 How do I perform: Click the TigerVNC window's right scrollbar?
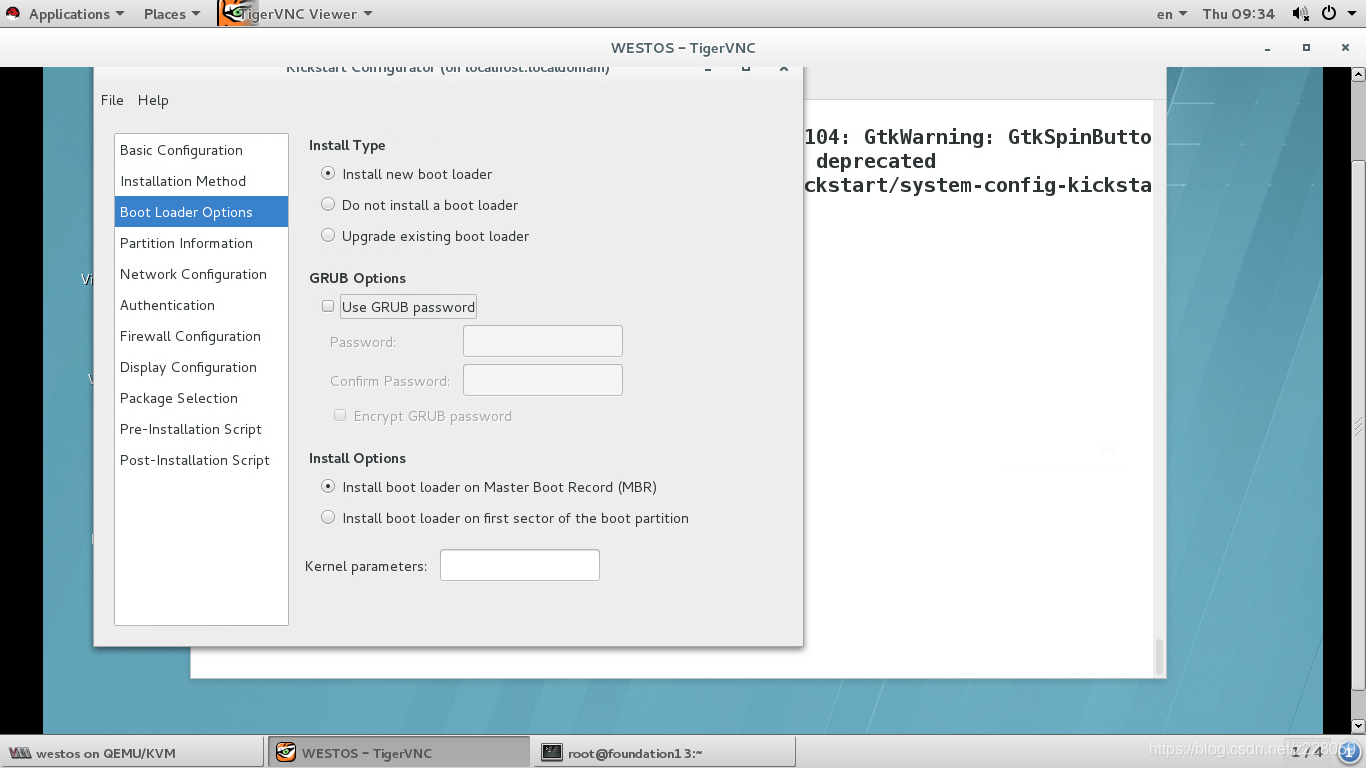click(1358, 425)
